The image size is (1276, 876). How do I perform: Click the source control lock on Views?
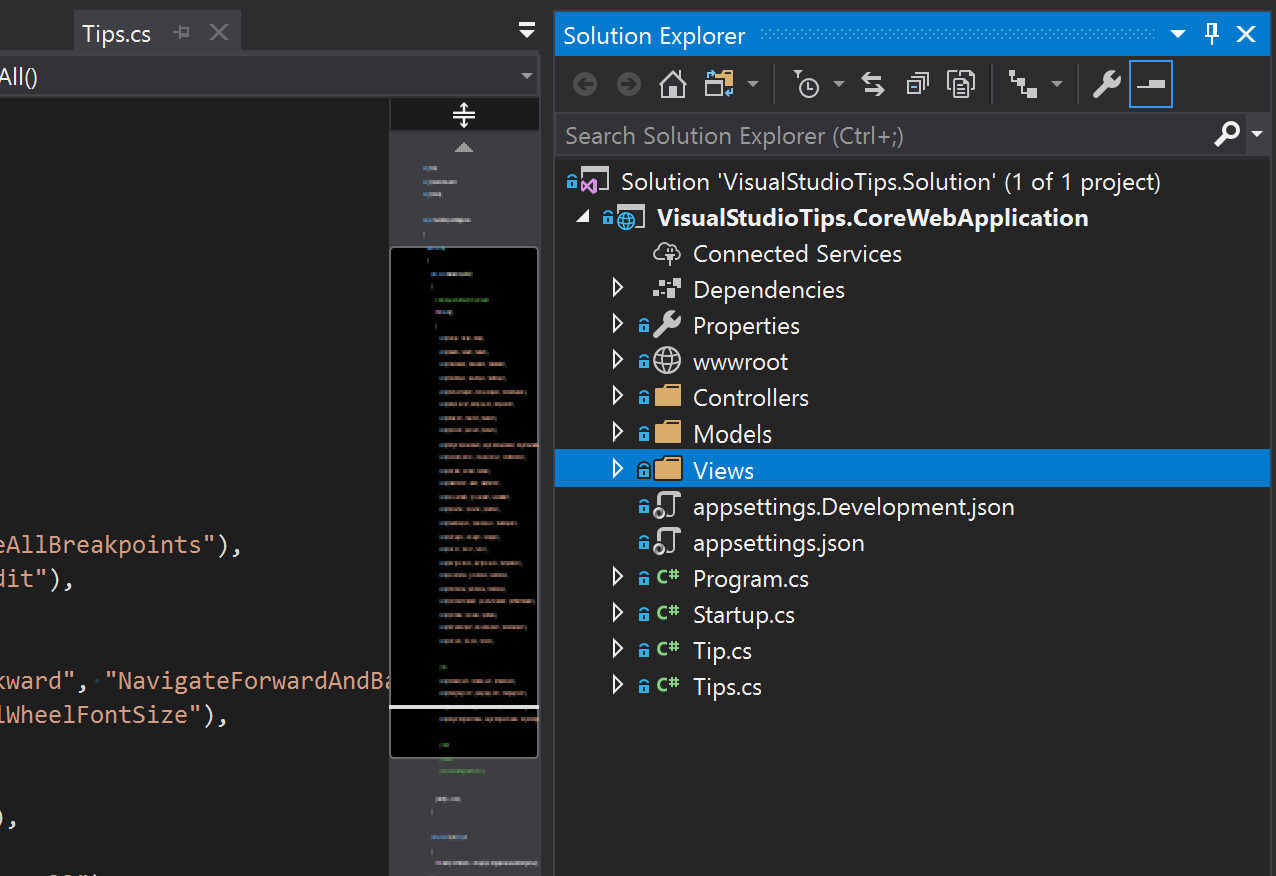click(x=644, y=470)
